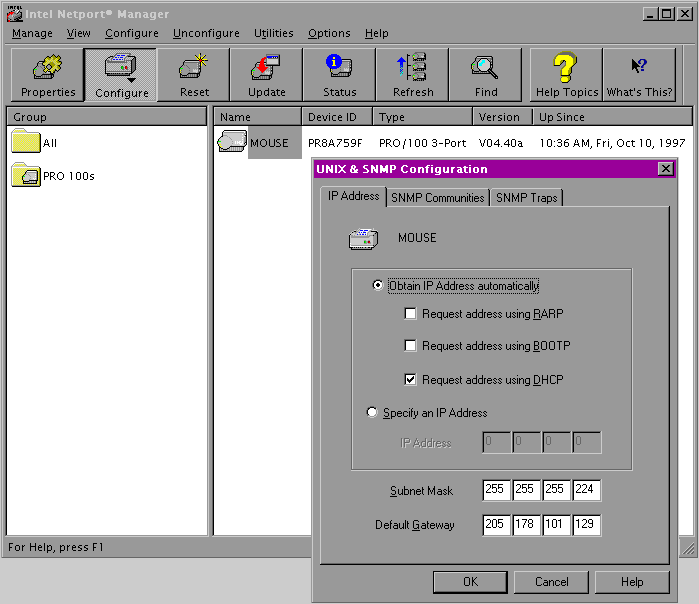Check Request address using BOOTP
The width and height of the screenshot is (699, 604).
[410, 347]
